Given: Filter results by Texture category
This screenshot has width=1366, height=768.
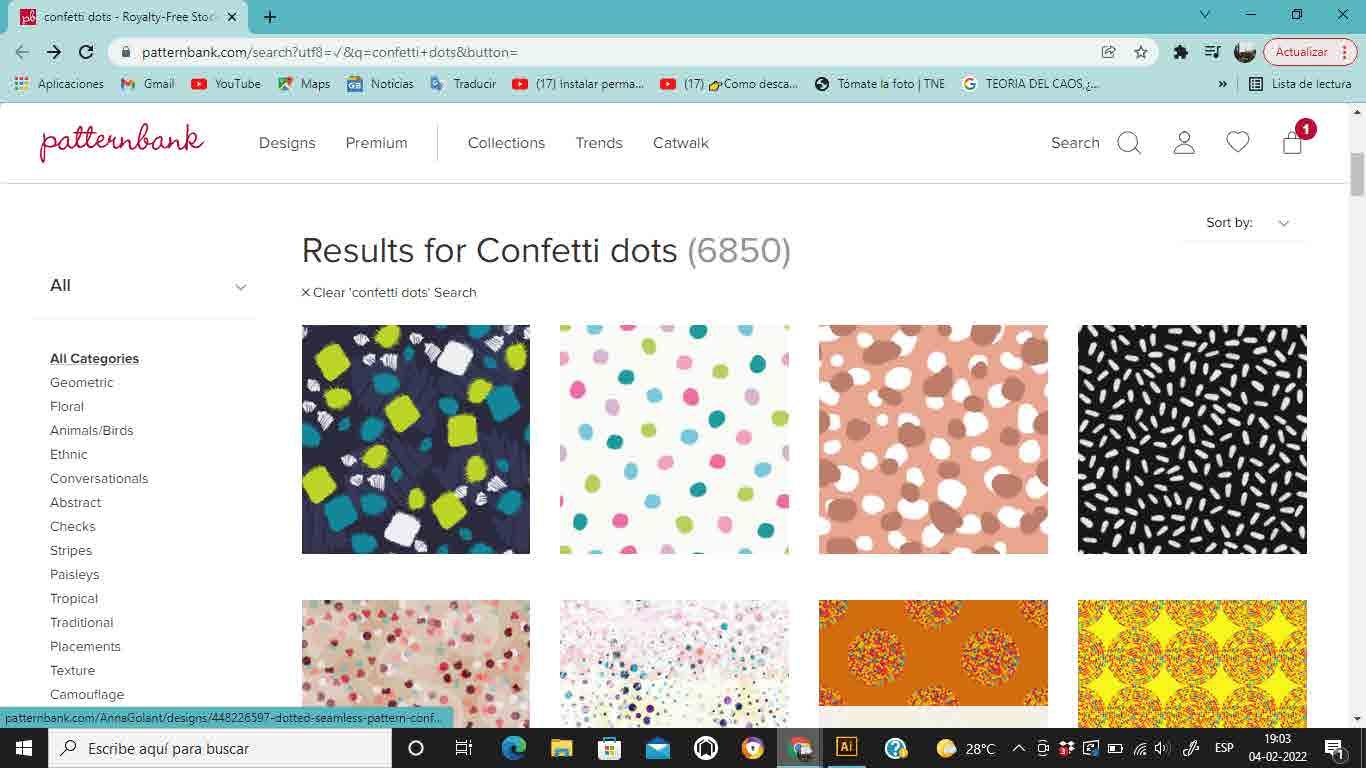Looking at the screenshot, I should tap(73, 671).
